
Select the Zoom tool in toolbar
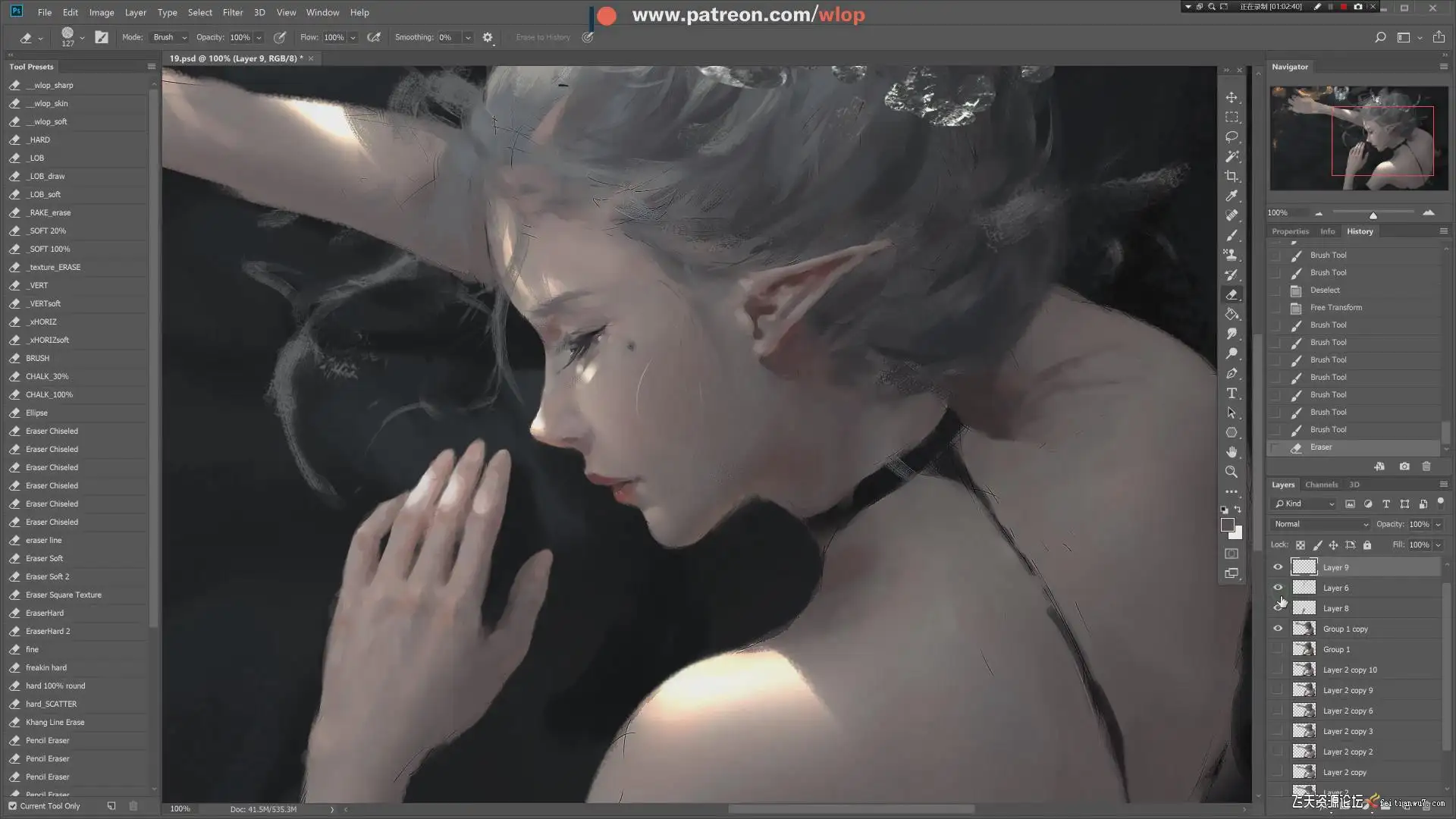(1232, 472)
